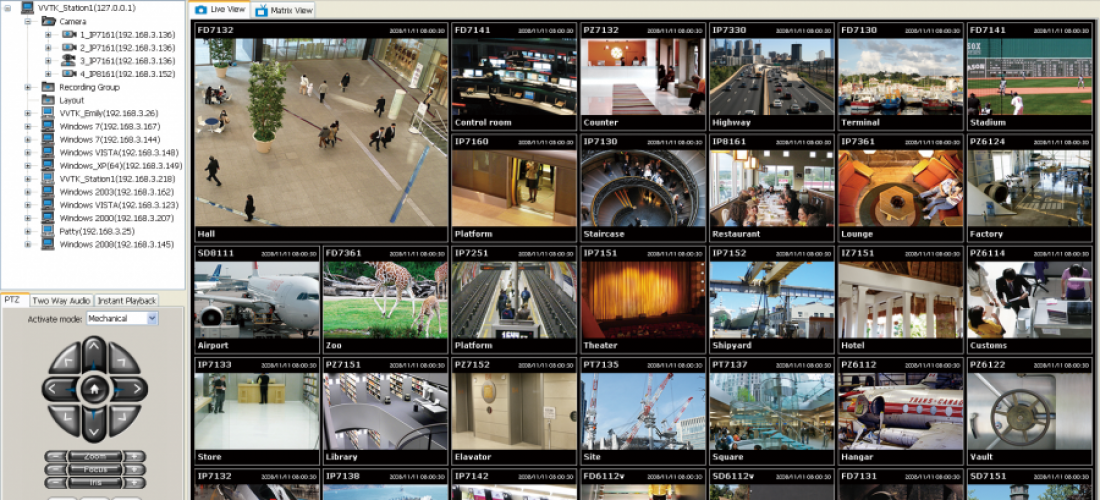Click the Zoom label button
Screen dimensions: 1100x500
tap(95, 457)
